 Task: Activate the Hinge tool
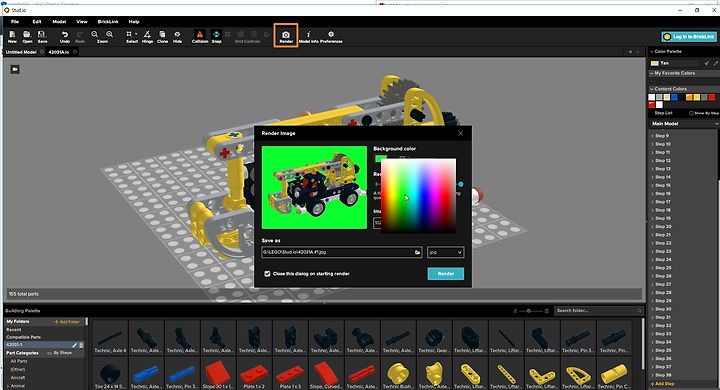click(x=147, y=34)
